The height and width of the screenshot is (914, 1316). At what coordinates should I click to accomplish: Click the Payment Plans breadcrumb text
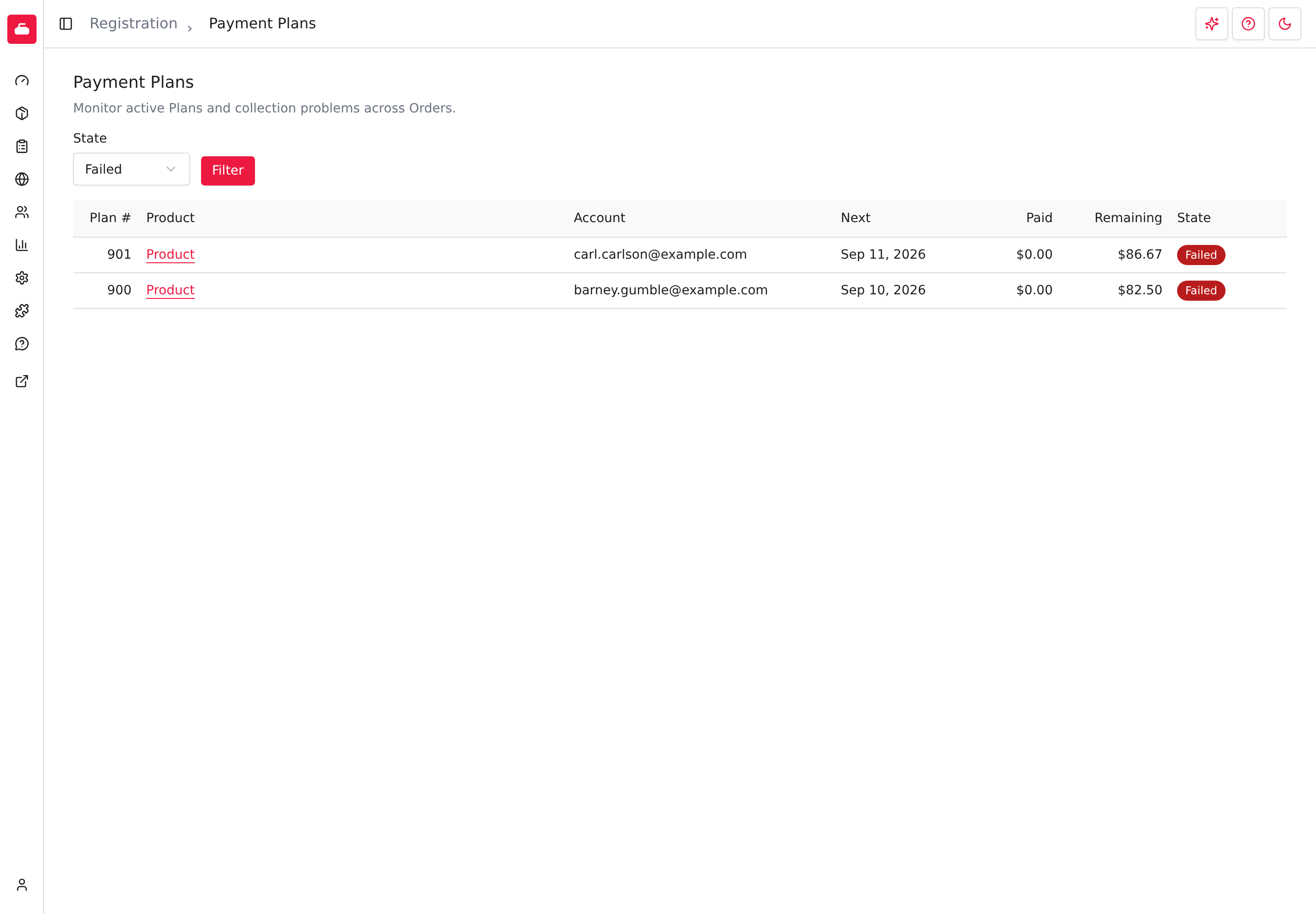(262, 23)
